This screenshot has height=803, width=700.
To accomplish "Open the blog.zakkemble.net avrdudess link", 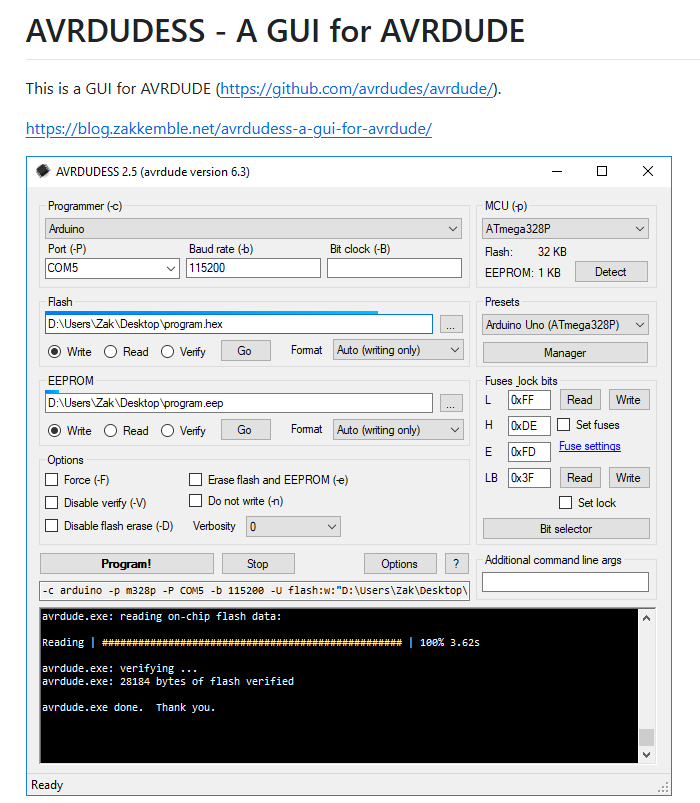I will 229,129.
